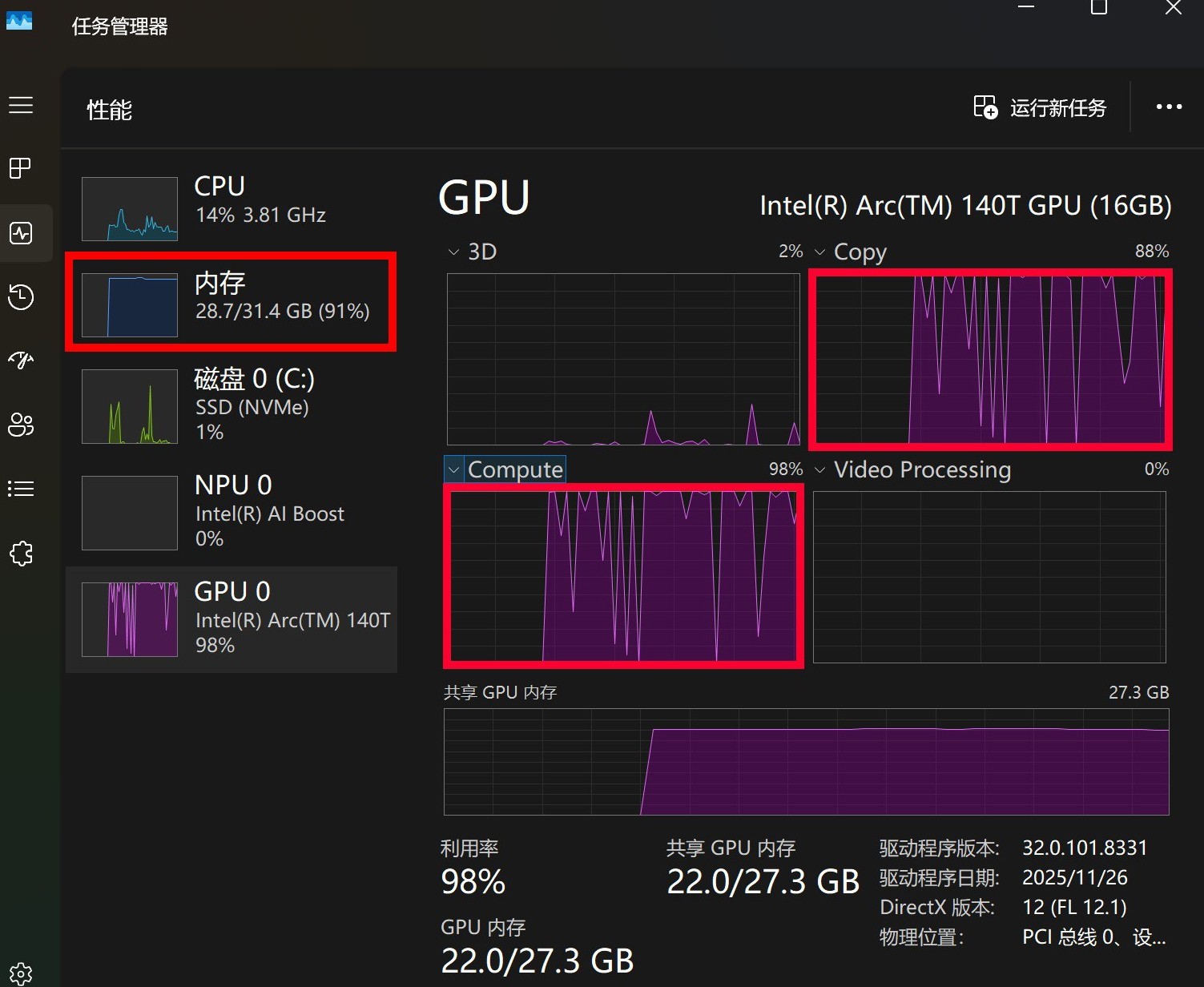The height and width of the screenshot is (987, 1204).
Task: Open the Processes page icon
Action: coord(21,168)
